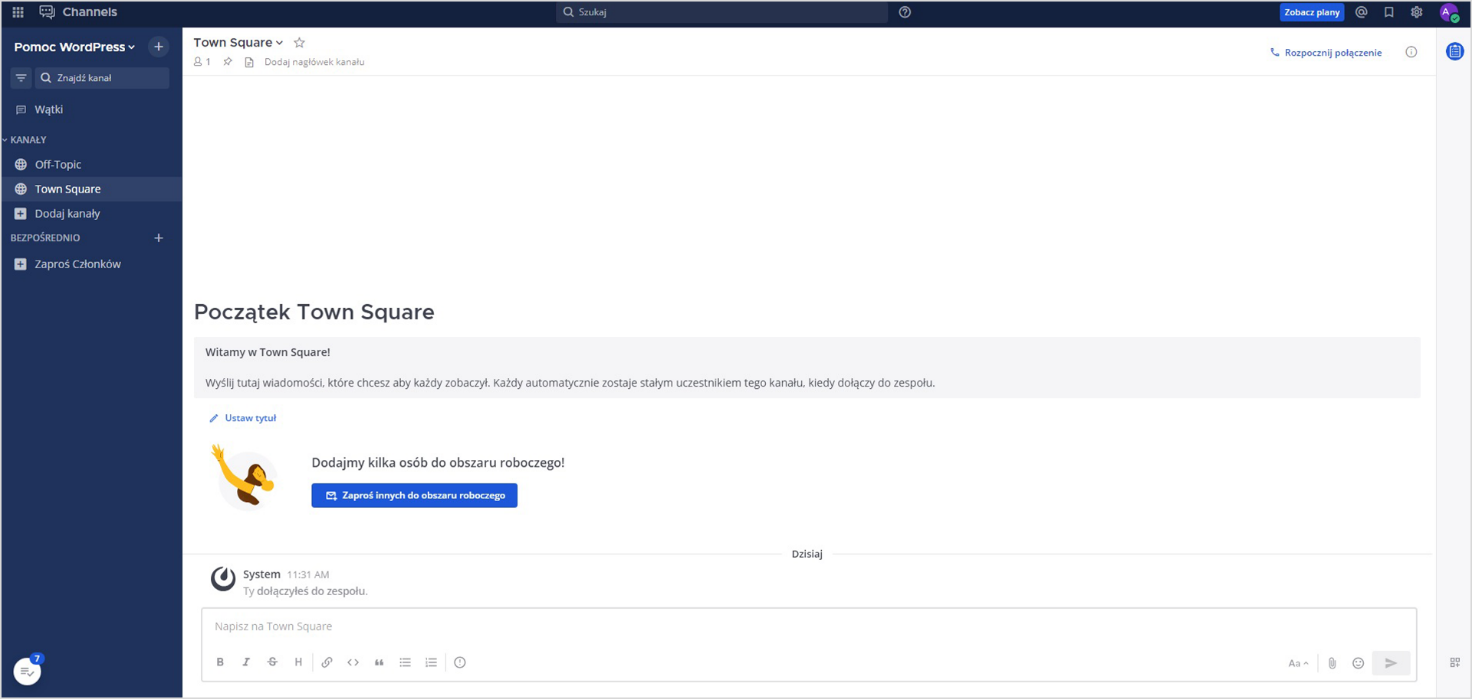This screenshot has width=1472, height=699.
Task: Attach a file with paperclip icon
Action: (x=1332, y=663)
